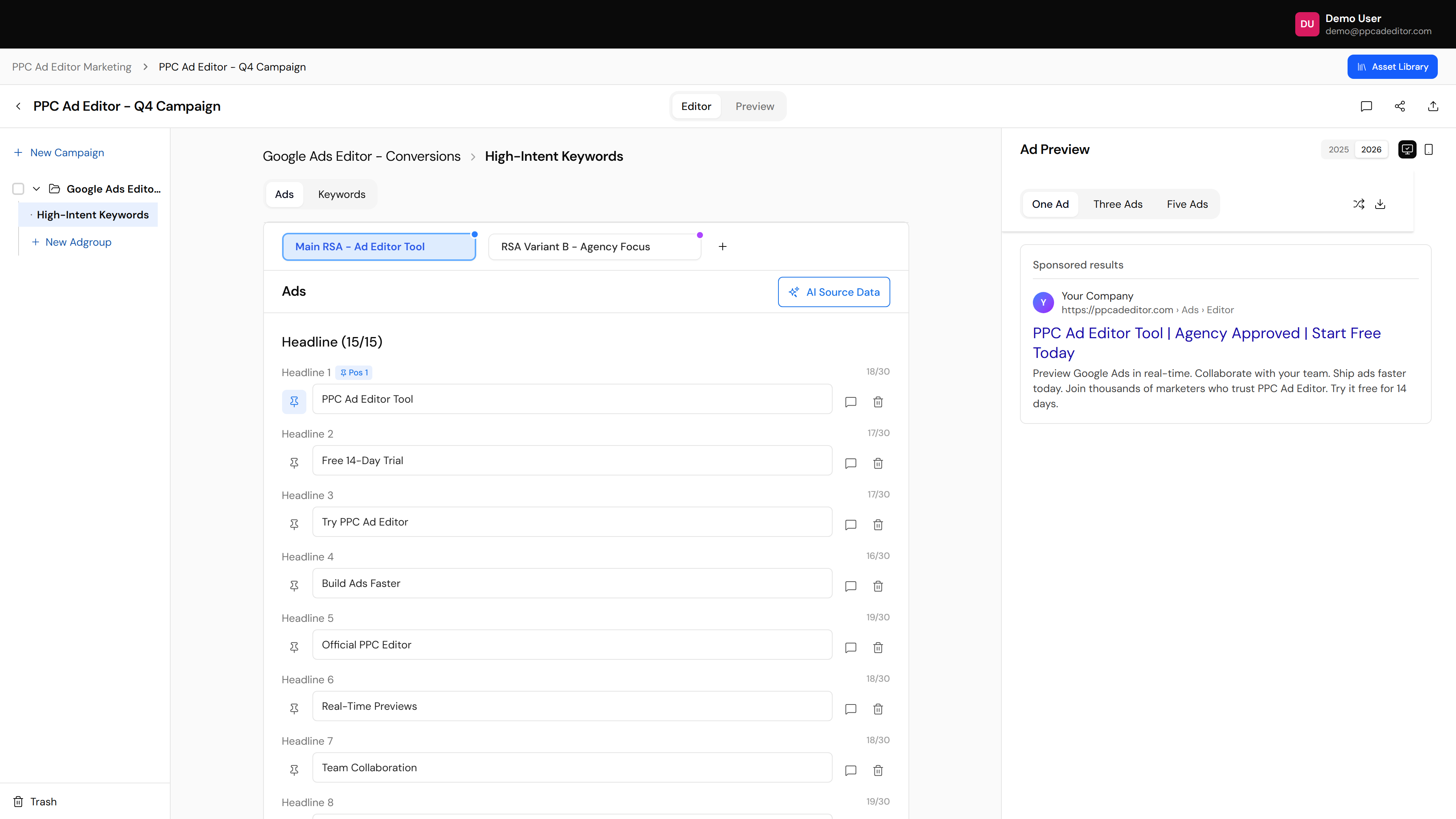
Task: Pin Headline 5 Official PPC Editor
Action: 294,647
